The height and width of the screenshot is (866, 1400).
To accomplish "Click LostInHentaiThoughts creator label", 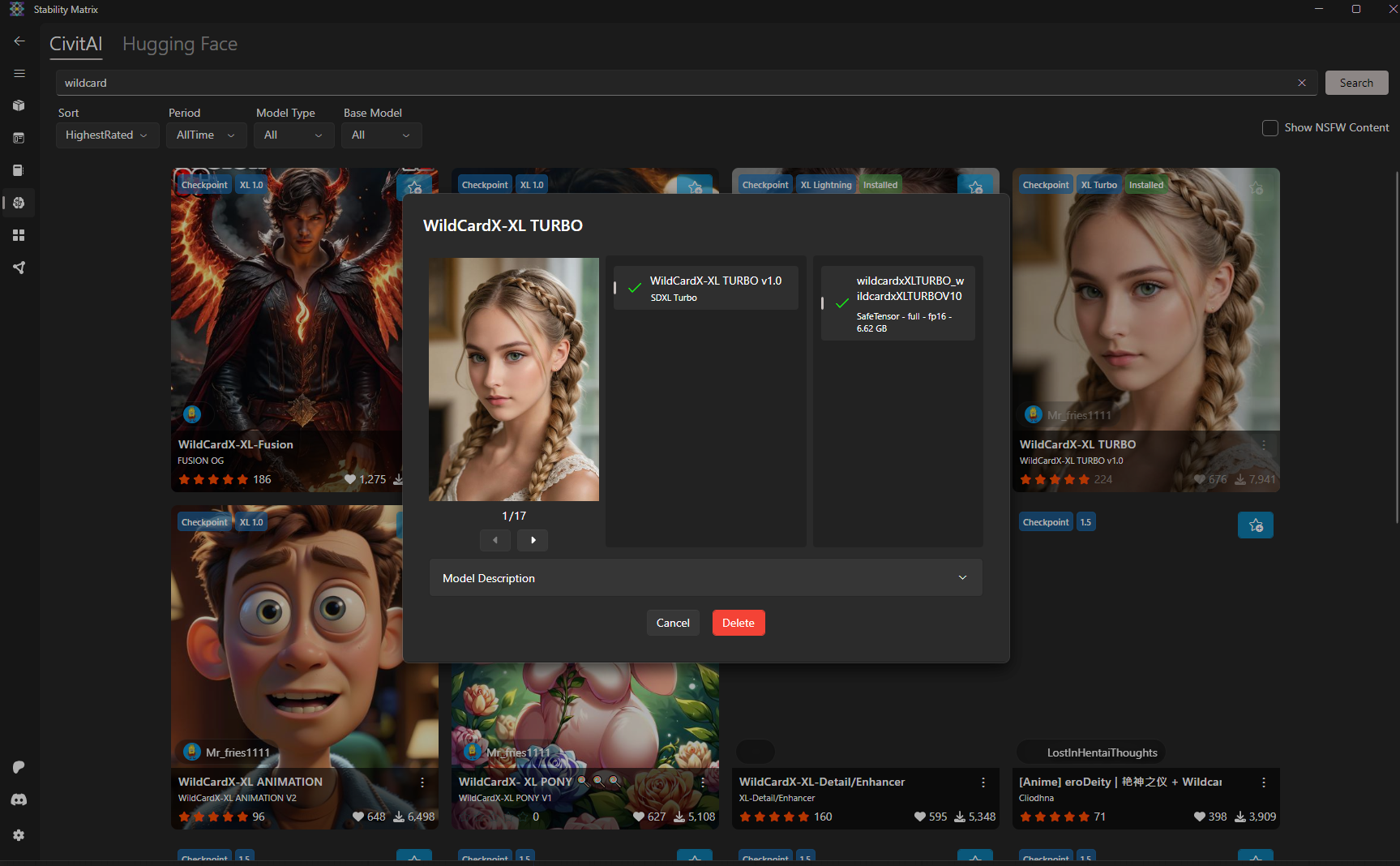I will [1102, 752].
